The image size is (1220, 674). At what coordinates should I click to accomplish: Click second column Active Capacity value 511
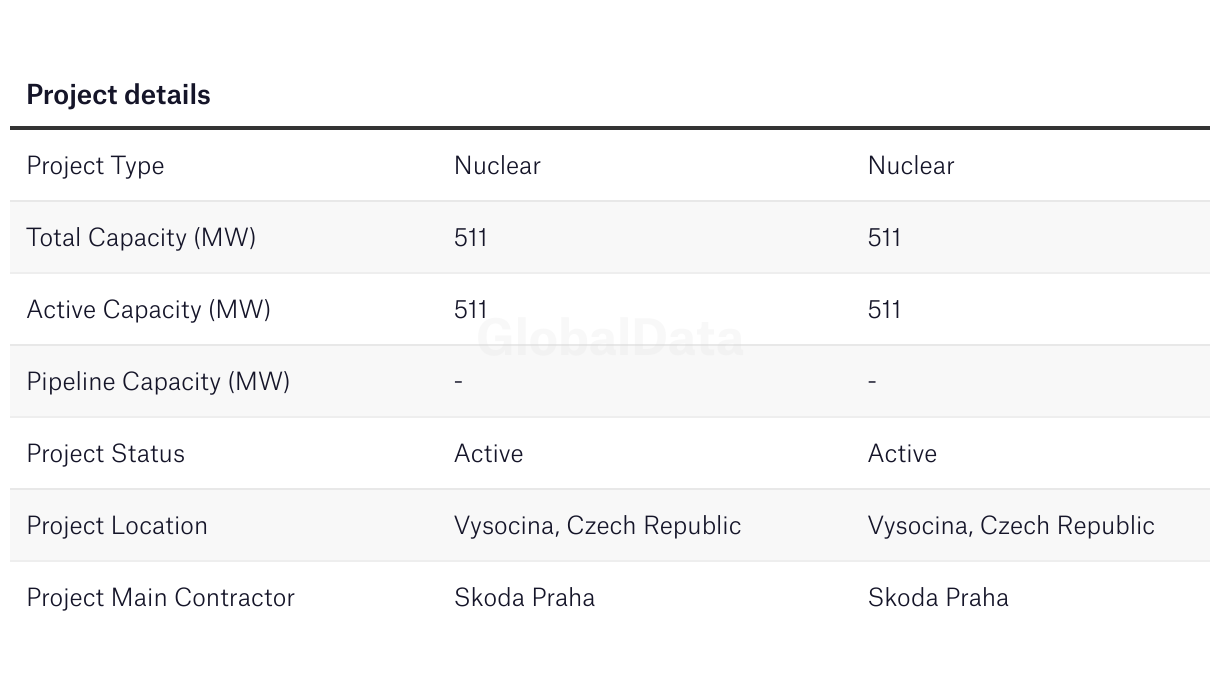pos(885,310)
